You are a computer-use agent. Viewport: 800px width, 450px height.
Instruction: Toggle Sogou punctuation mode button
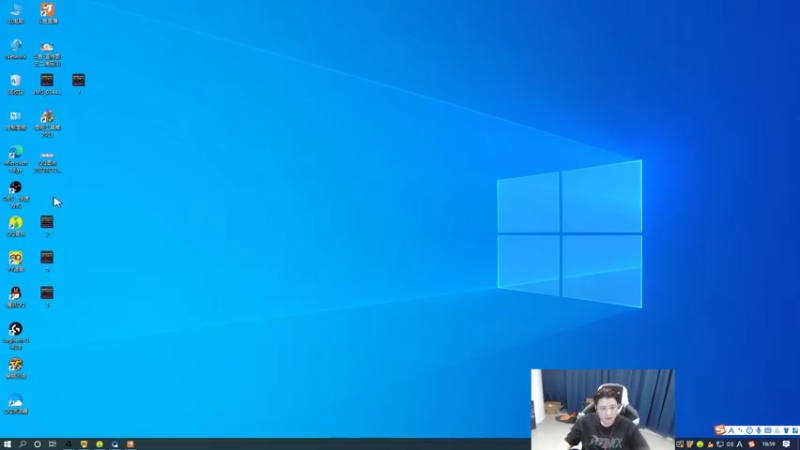click(740, 431)
